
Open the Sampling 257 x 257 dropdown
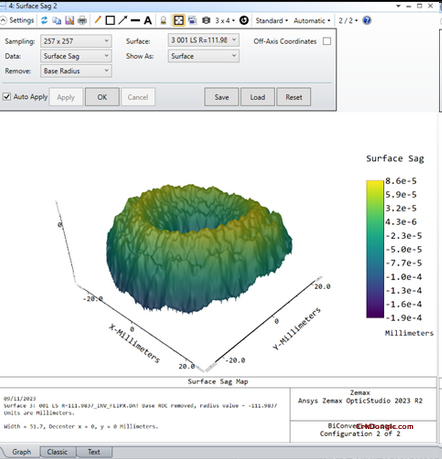point(76,41)
